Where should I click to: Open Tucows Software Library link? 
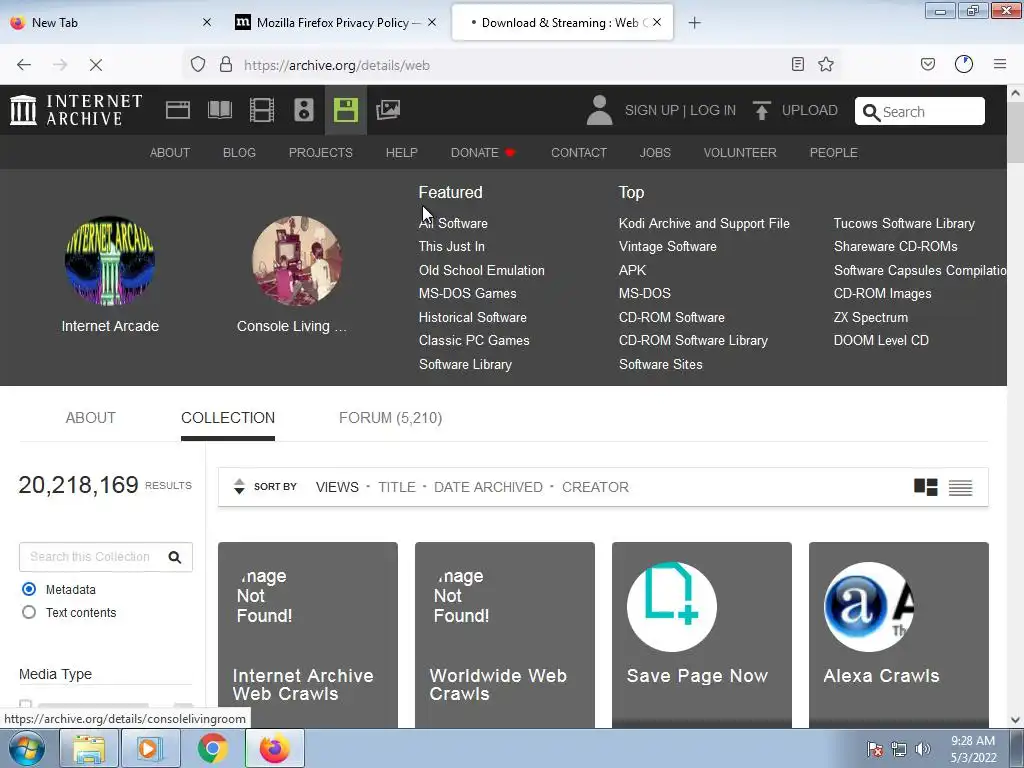904,223
